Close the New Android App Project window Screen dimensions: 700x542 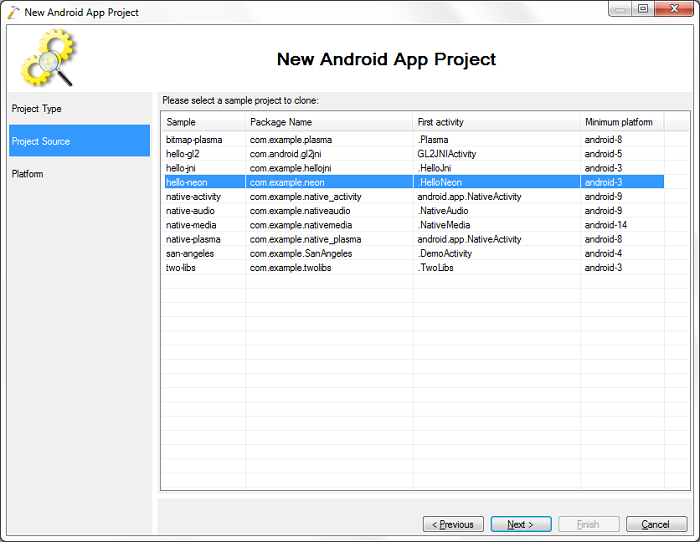[674, 8]
